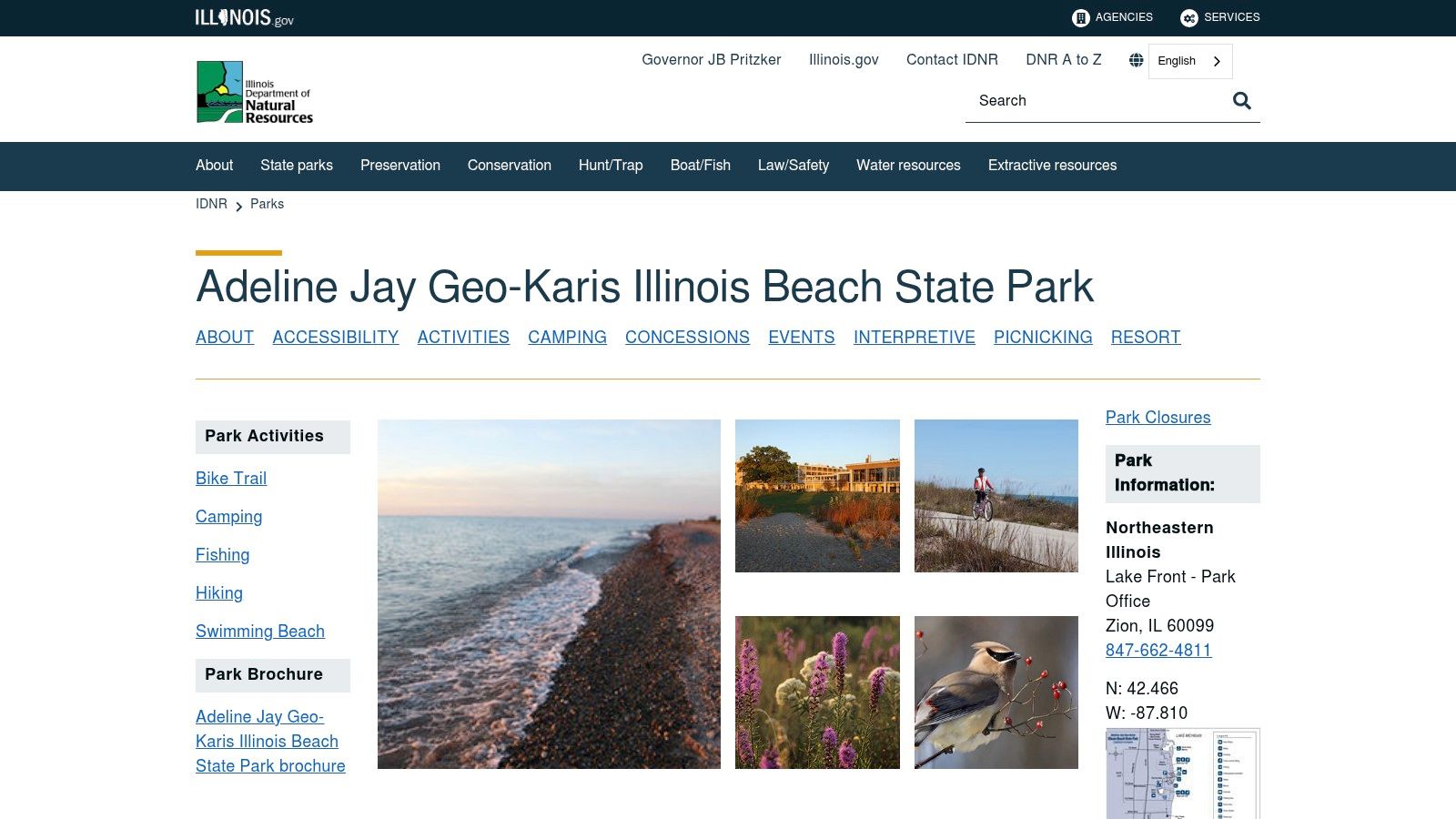This screenshot has height=819, width=1456.
Task: Click into the Search field
Action: (1098, 101)
